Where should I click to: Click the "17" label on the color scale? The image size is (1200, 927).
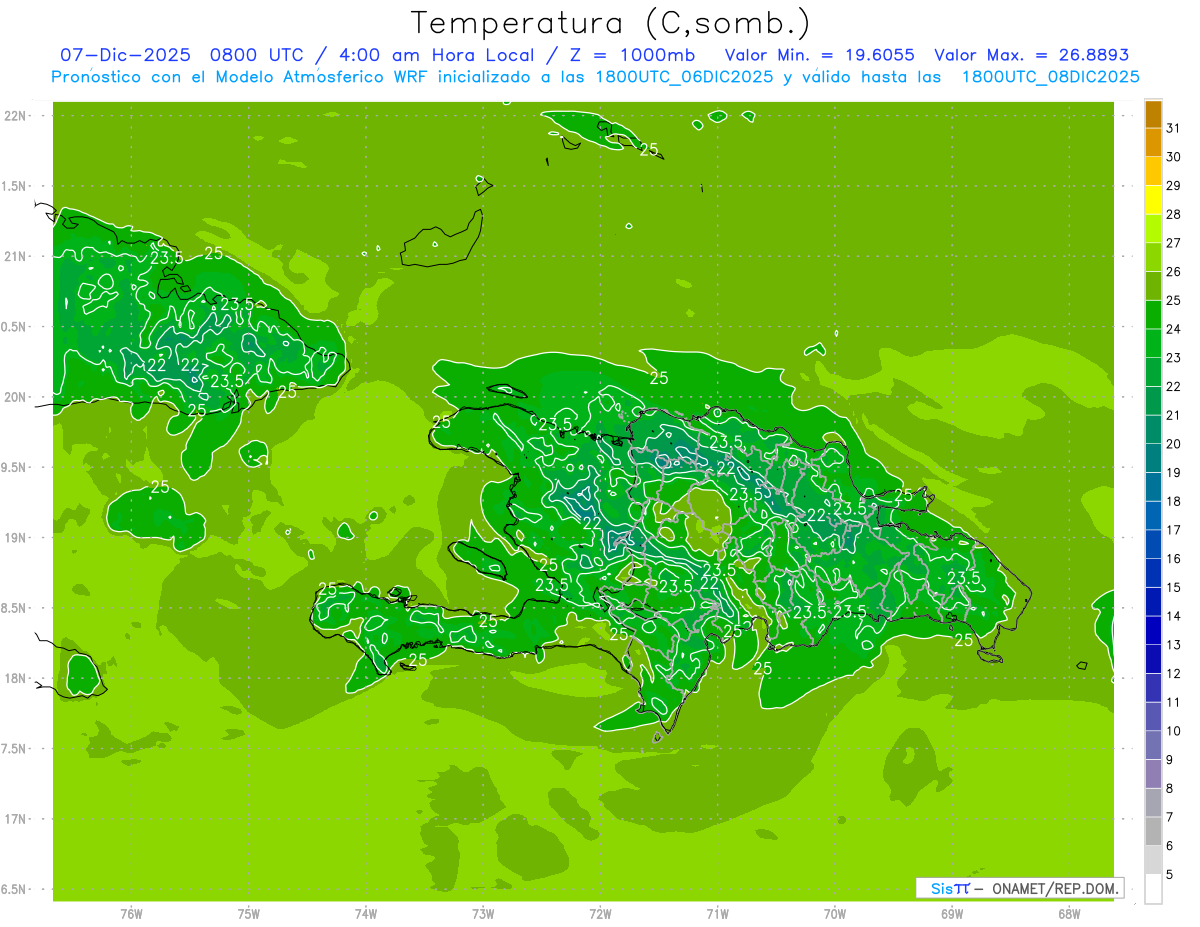[x=1173, y=530]
